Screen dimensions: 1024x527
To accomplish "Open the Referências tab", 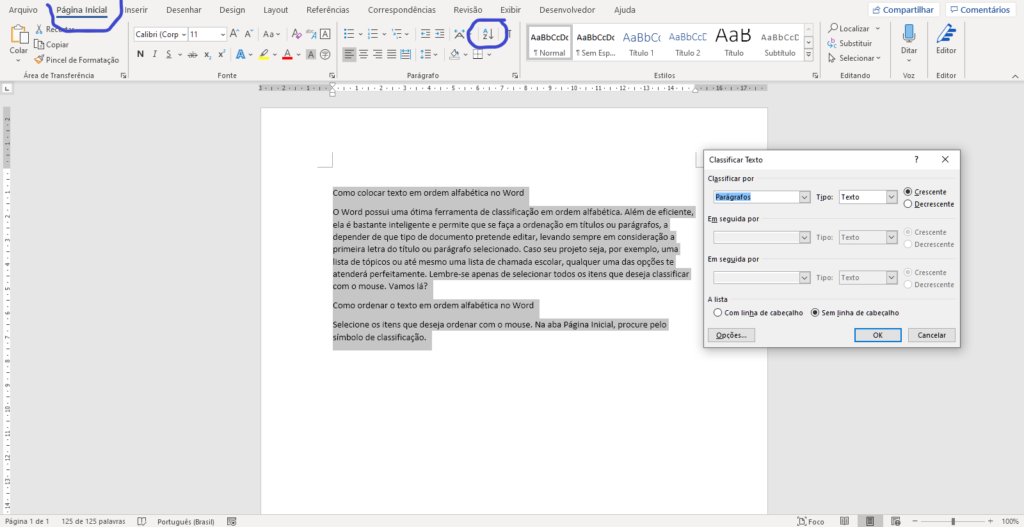I will 328,10.
